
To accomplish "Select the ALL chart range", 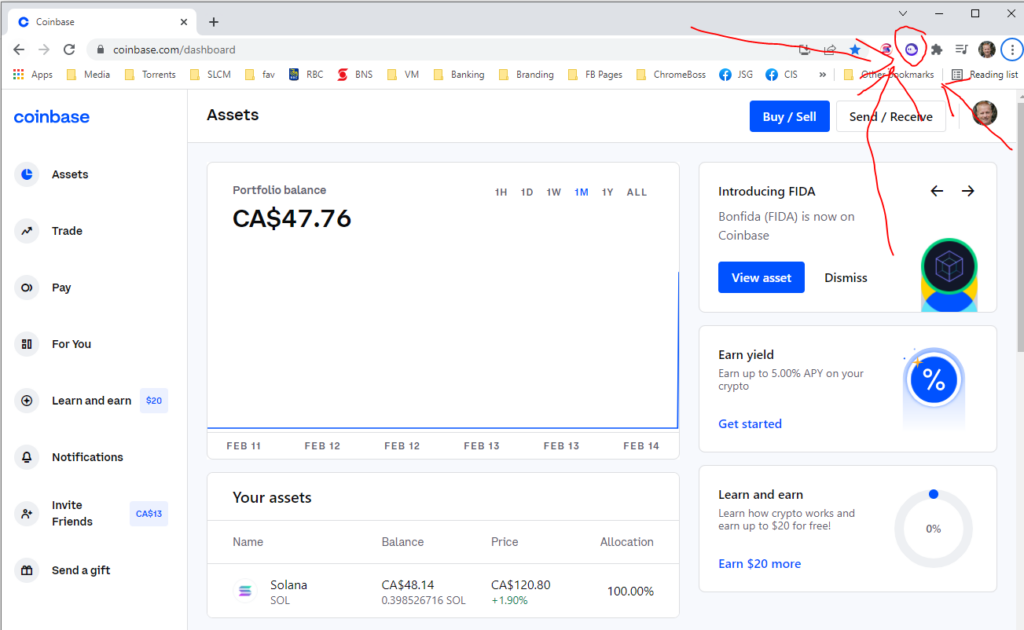I will pos(637,192).
